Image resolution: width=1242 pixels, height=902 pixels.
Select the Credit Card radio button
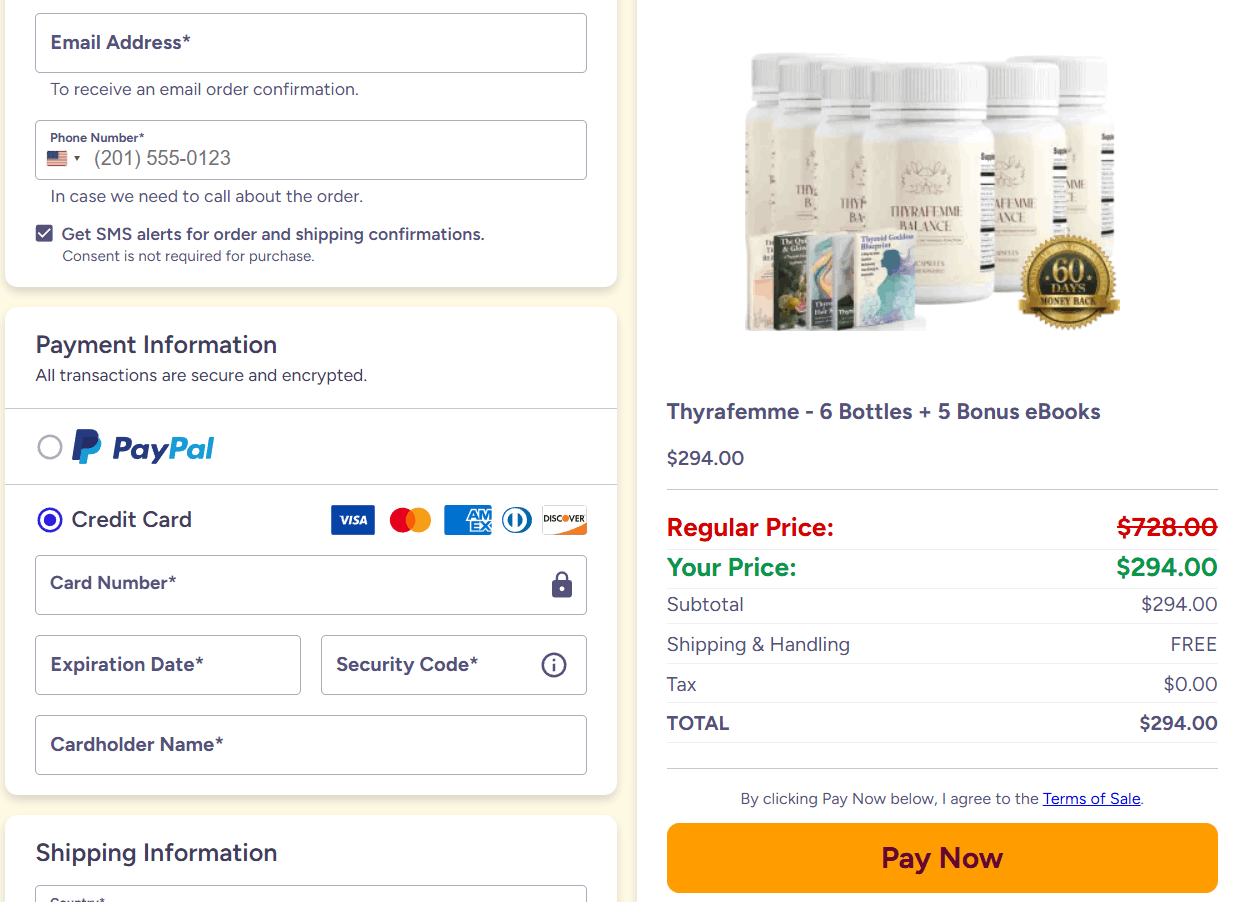coord(50,520)
